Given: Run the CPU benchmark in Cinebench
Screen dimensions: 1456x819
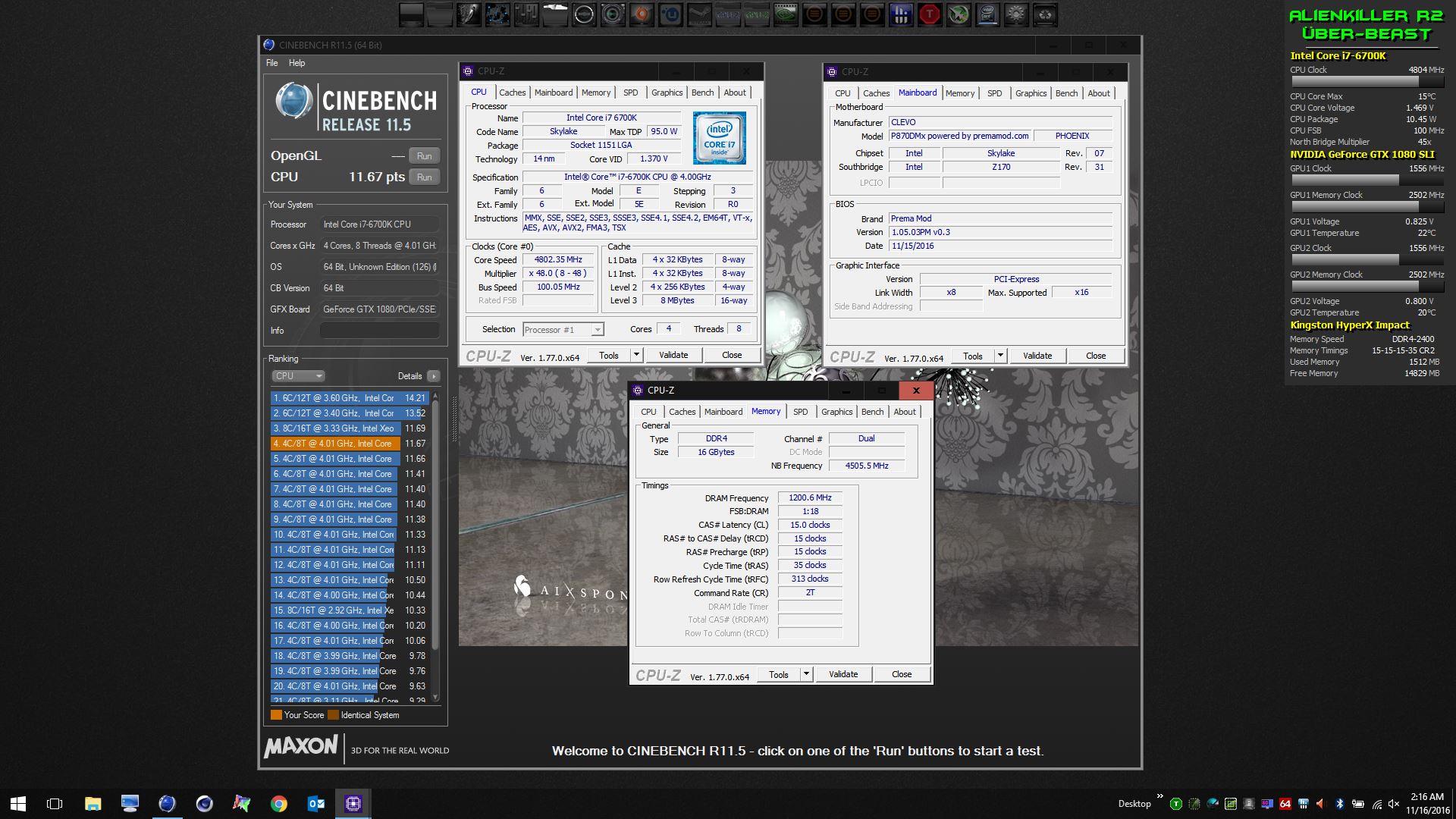Looking at the screenshot, I should click(x=424, y=177).
